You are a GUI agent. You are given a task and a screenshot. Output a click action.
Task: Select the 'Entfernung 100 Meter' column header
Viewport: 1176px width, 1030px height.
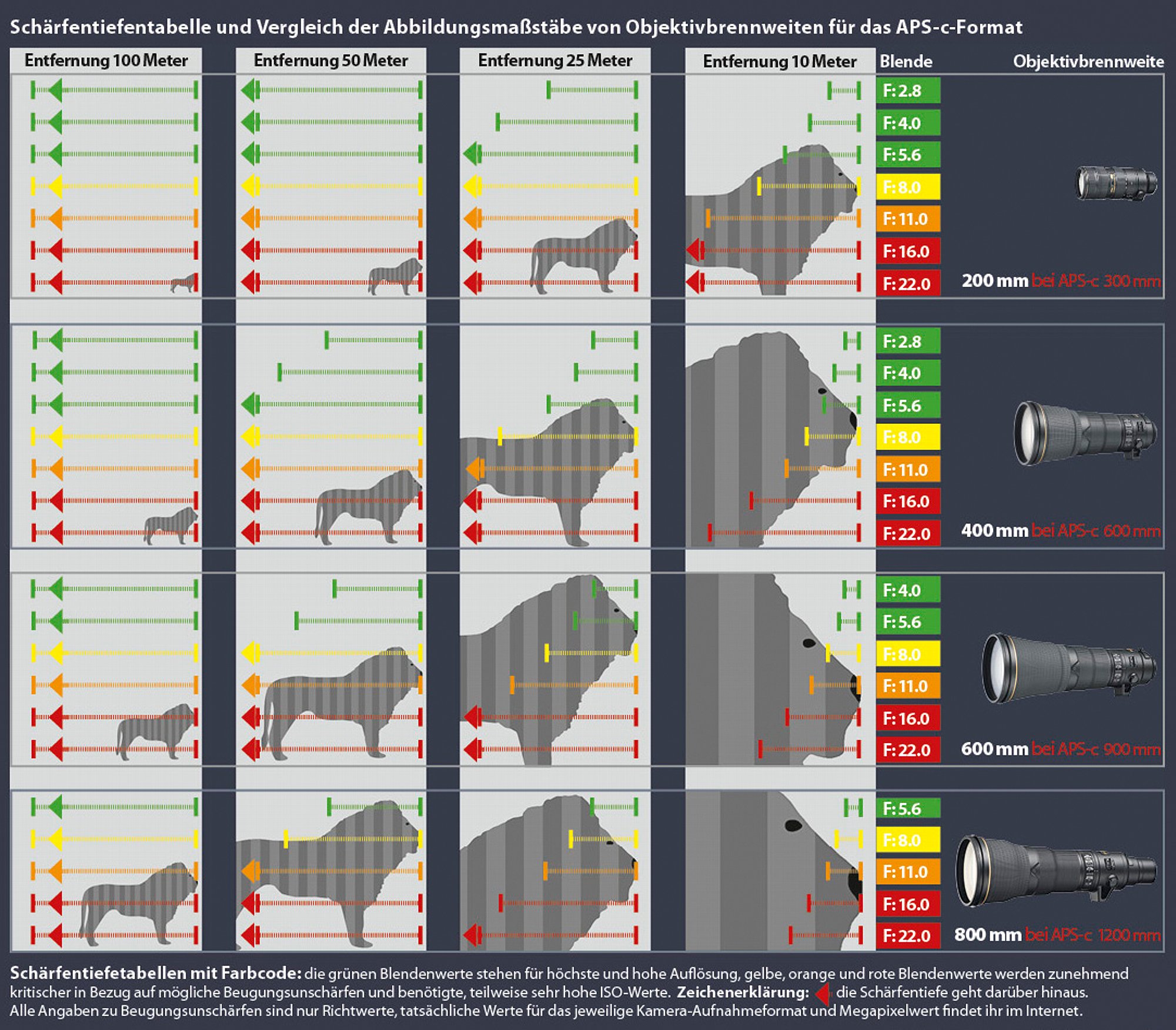[x=106, y=61]
